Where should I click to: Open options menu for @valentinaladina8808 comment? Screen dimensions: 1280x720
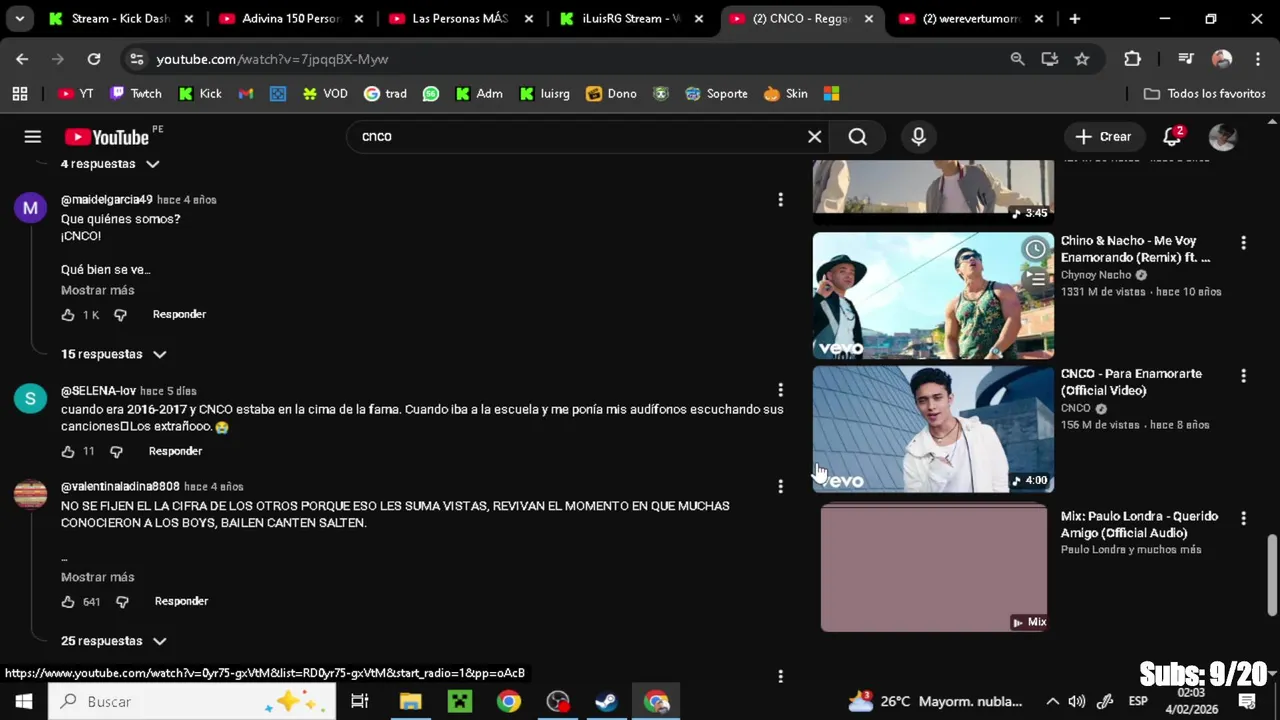(x=780, y=487)
